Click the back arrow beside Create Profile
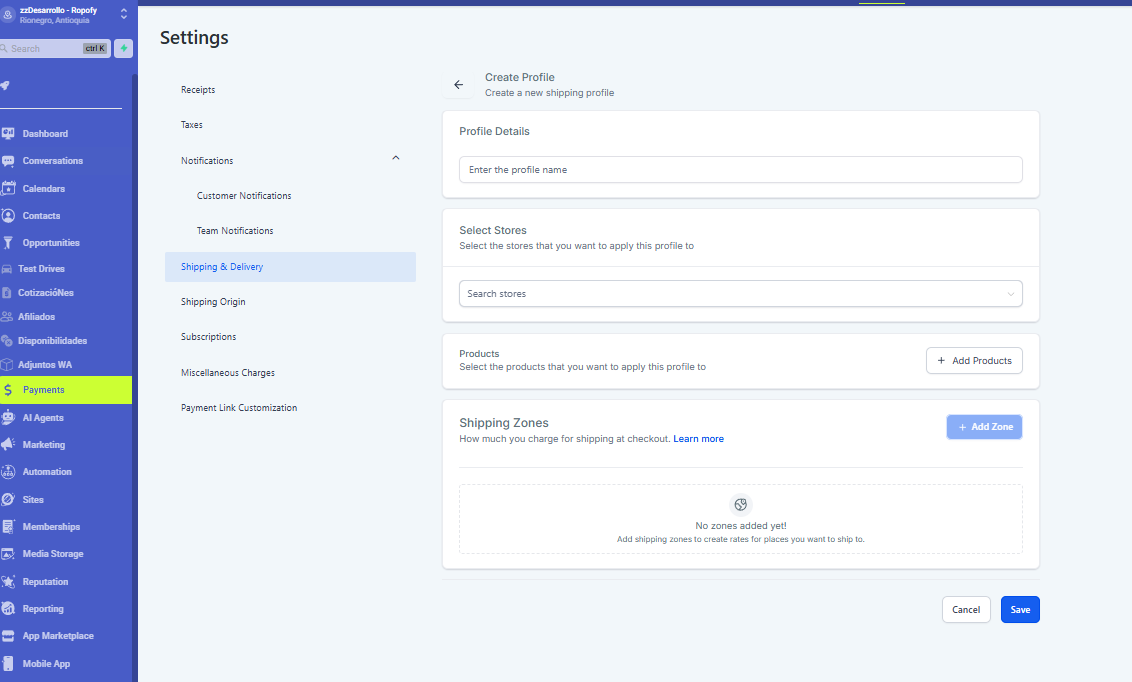The width and height of the screenshot is (1132, 682). click(459, 85)
